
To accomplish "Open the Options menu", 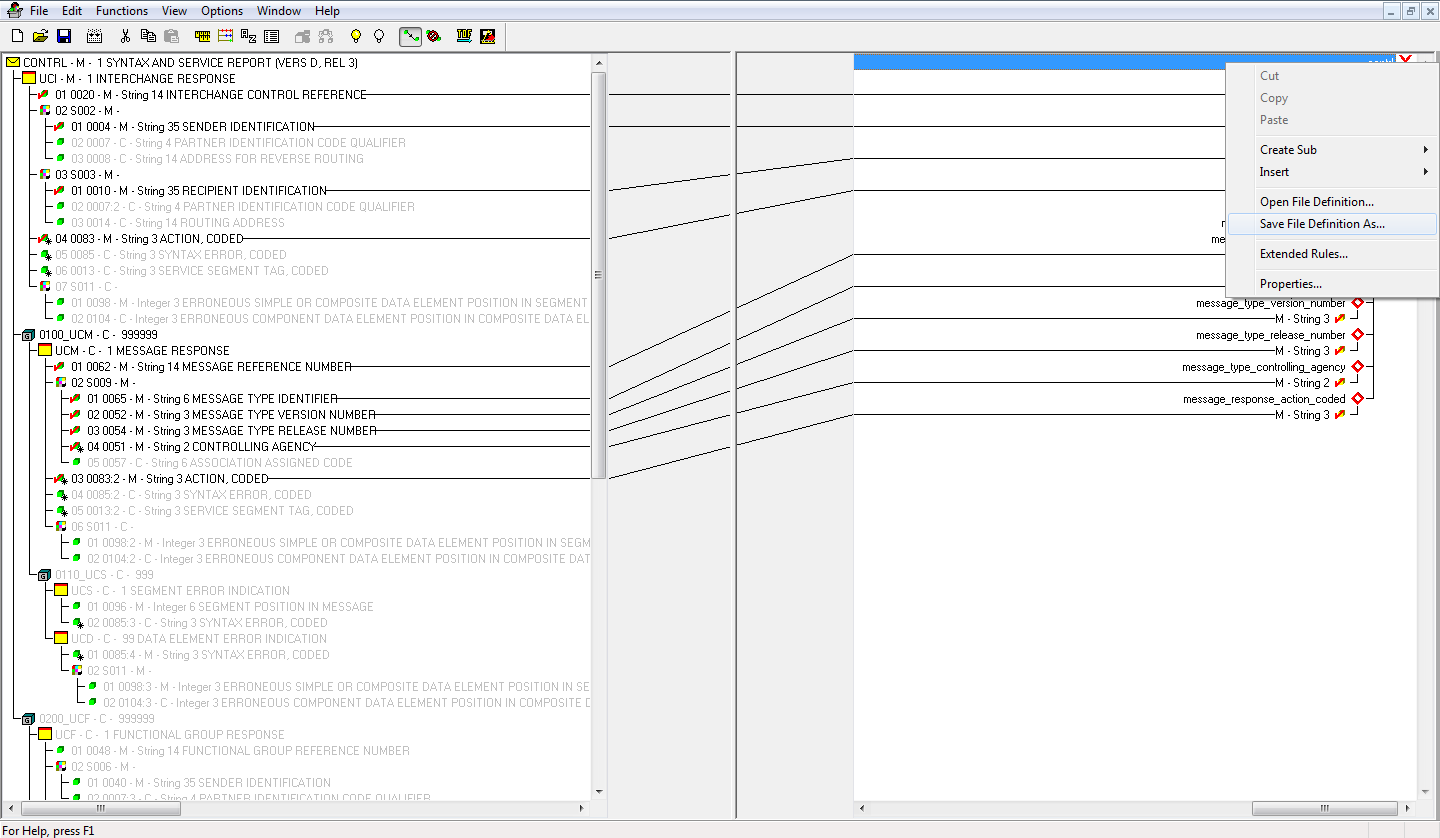I will [221, 11].
